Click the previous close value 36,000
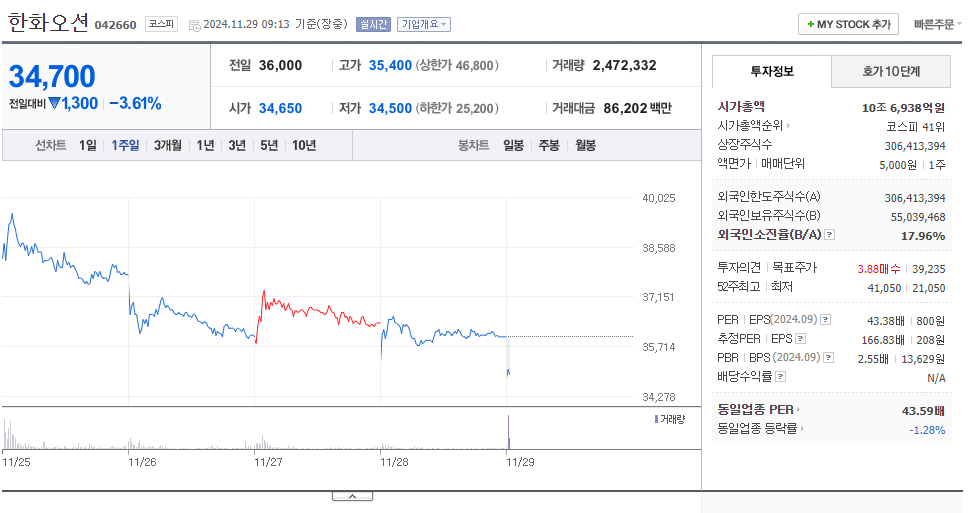The width and height of the screenshot is (973, 513). (x=280, y=65)
